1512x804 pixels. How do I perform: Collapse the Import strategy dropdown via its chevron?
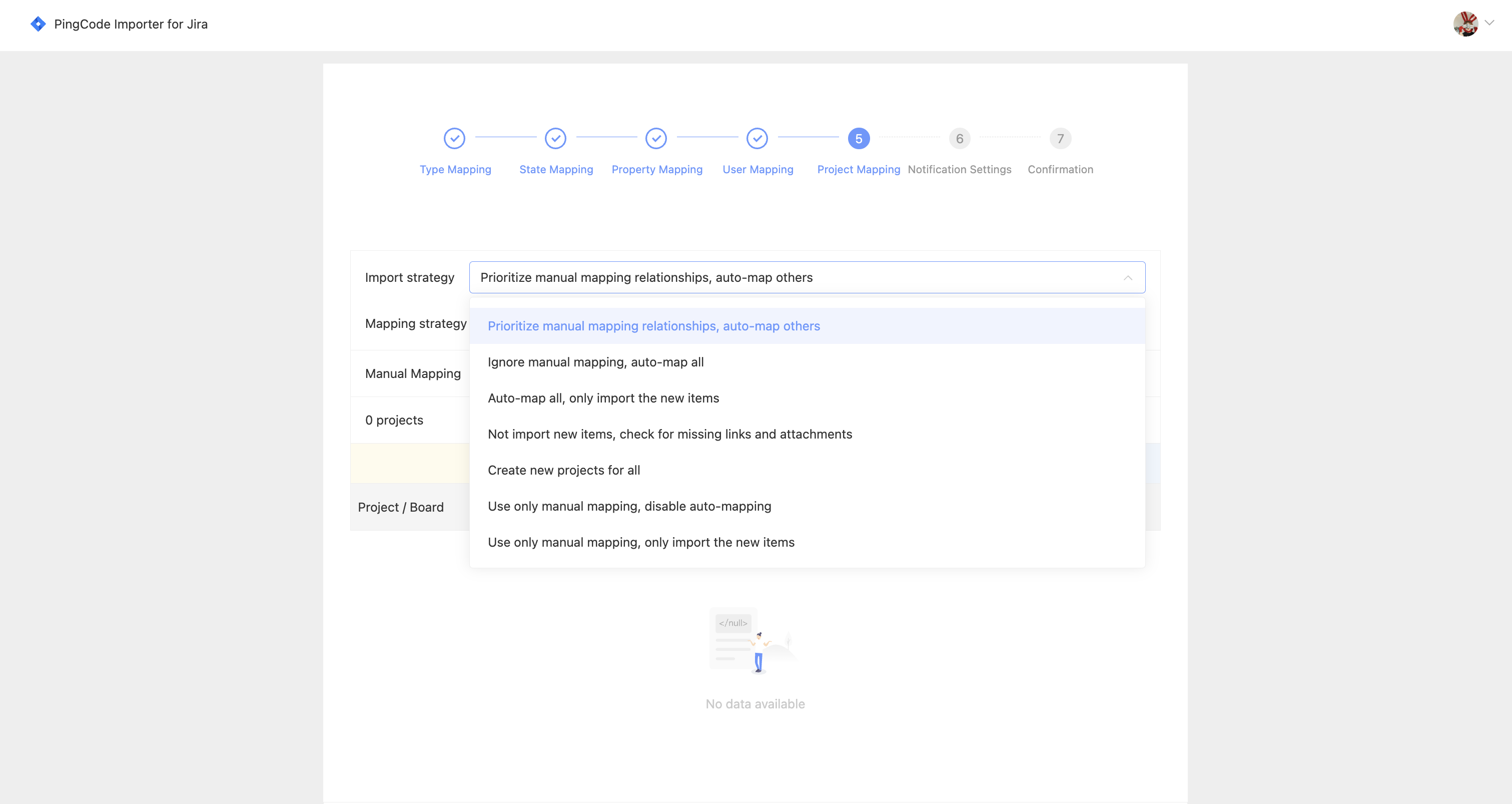point(1128,277)
